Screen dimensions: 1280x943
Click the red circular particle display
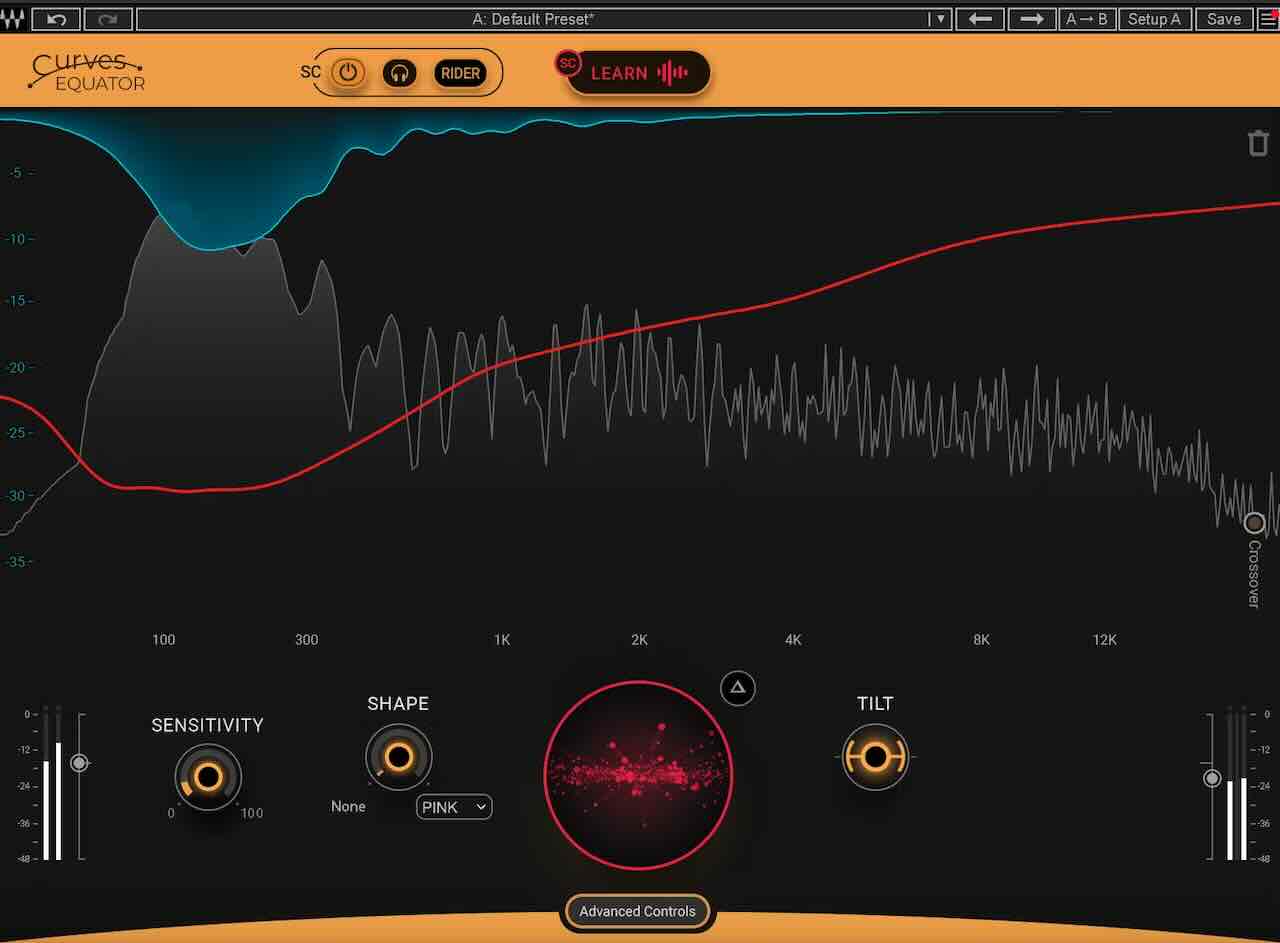[639, 775]
